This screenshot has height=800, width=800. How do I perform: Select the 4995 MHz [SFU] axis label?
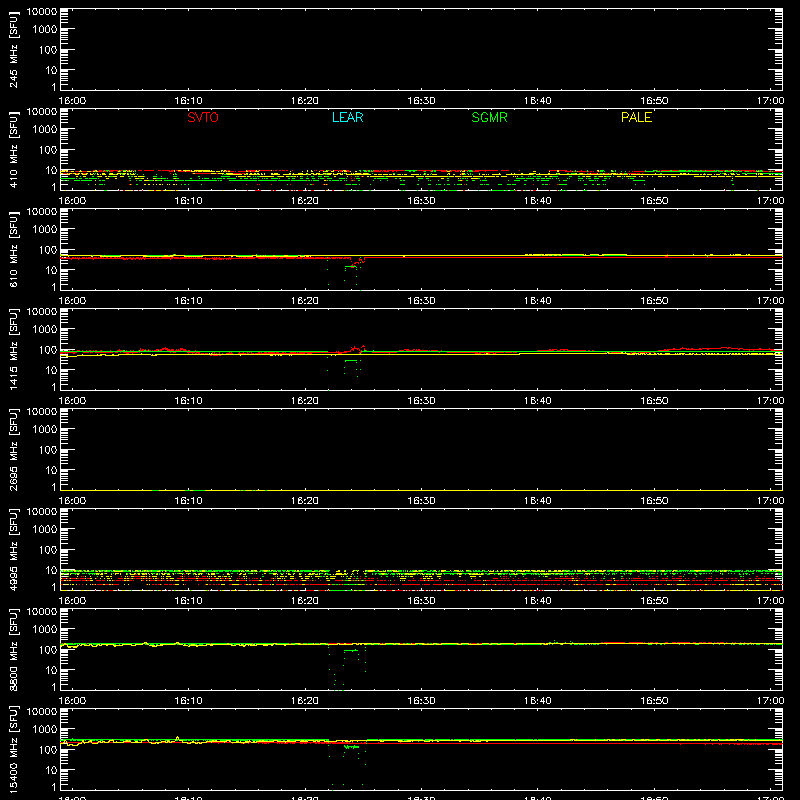click(13, 549)
